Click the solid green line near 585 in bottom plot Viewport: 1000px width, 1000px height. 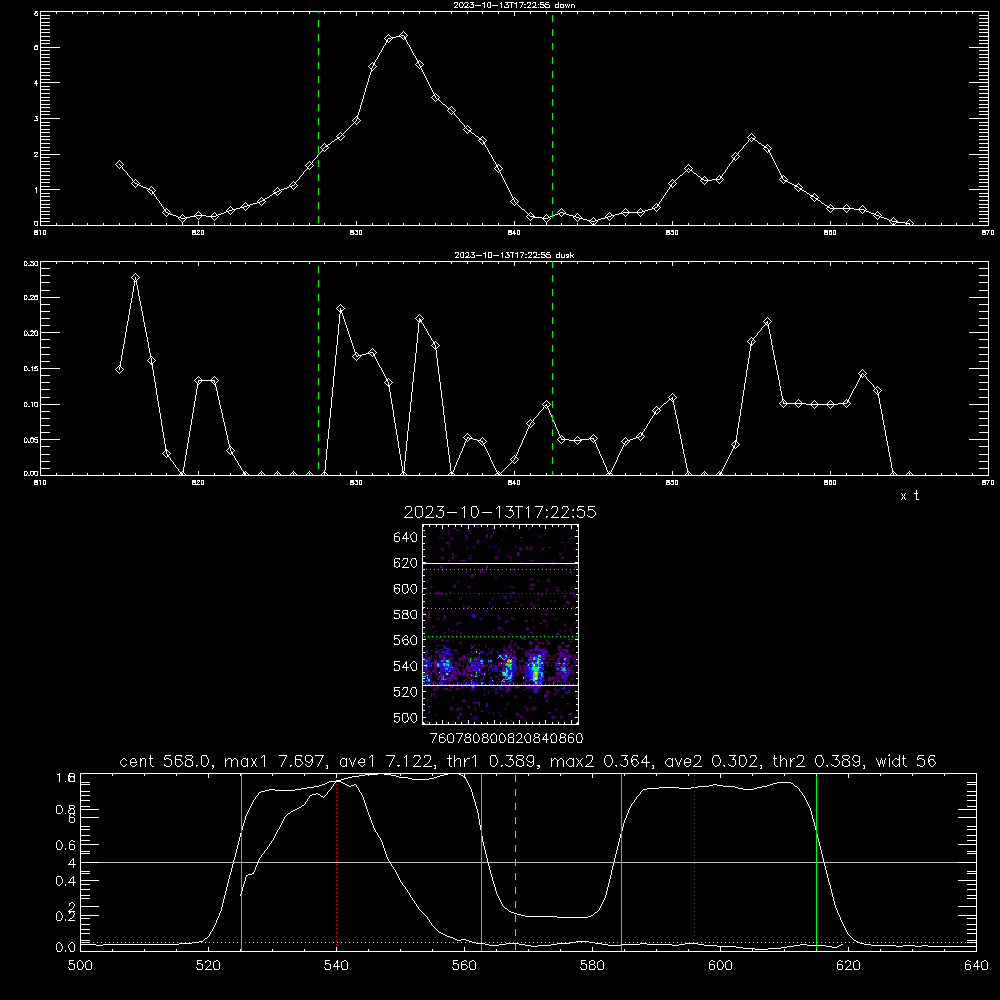pyautogui.click(x=621, y=862)
